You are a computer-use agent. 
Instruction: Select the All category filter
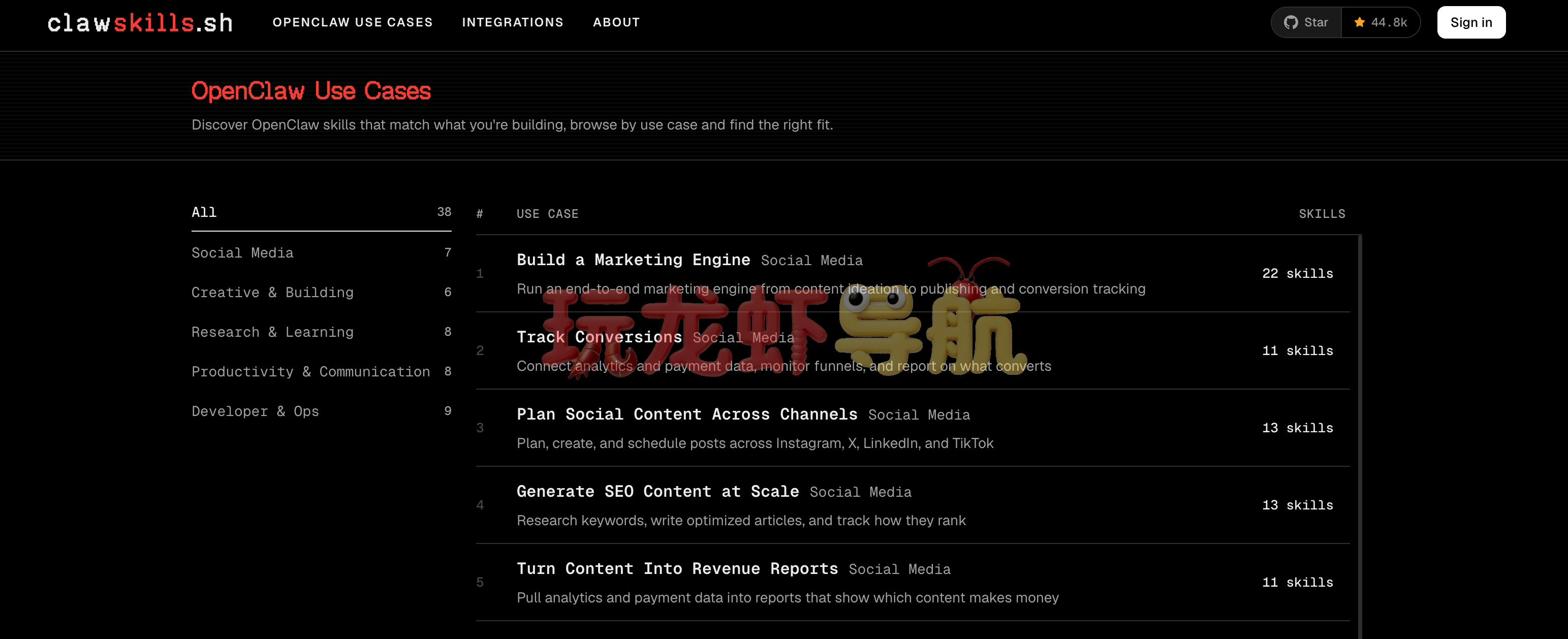(322, 212)
